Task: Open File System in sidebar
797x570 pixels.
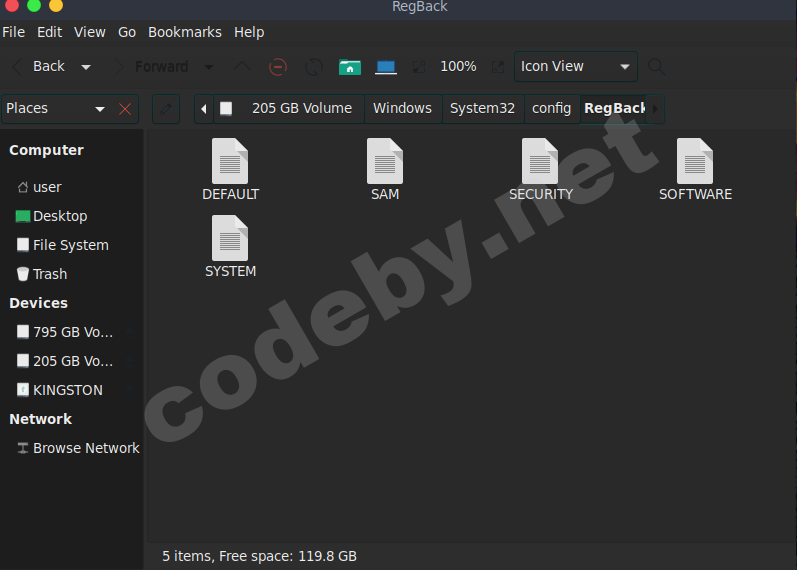Action: click(x=62, y=245)
